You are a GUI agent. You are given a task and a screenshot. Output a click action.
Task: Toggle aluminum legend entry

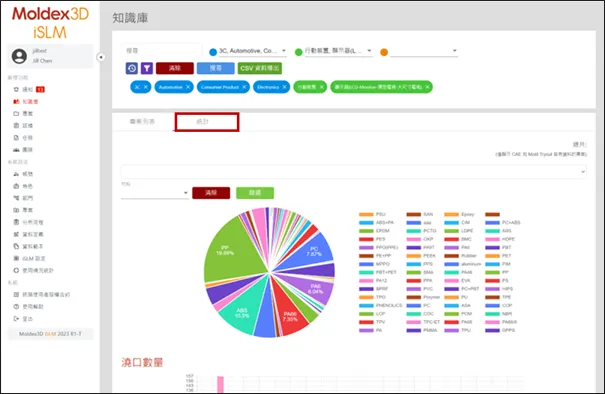[x=463, y=264]
